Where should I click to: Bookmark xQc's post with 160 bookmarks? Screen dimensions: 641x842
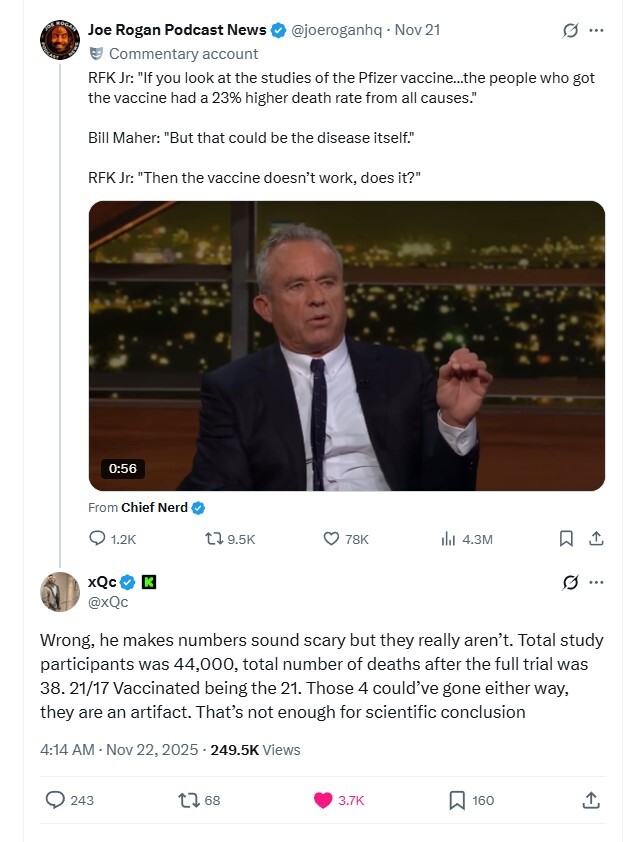(x=457, y=800)
